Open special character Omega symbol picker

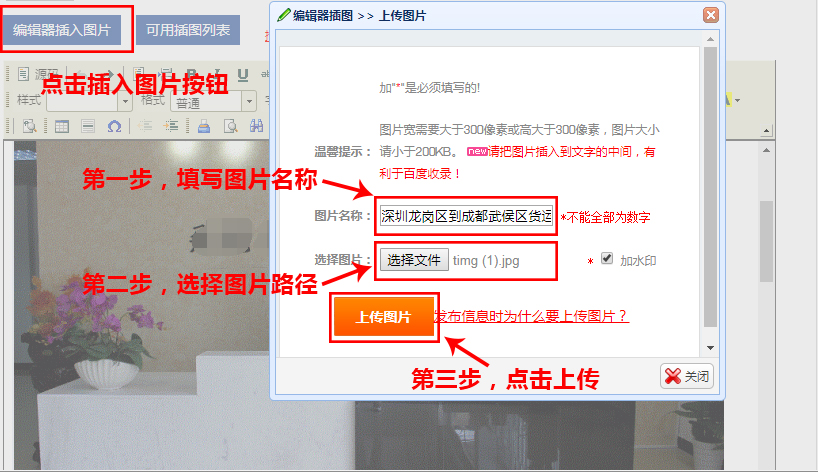tap(114, 126)
